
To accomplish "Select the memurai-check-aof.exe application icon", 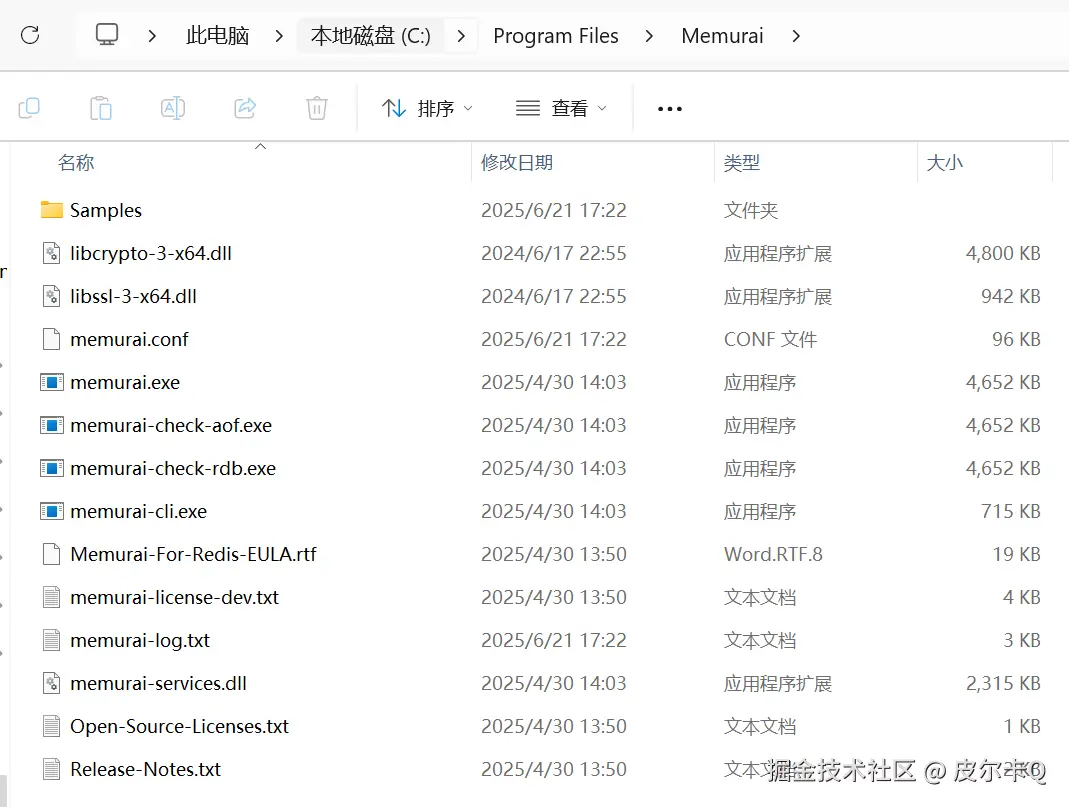I will click(x=52, y=425).
